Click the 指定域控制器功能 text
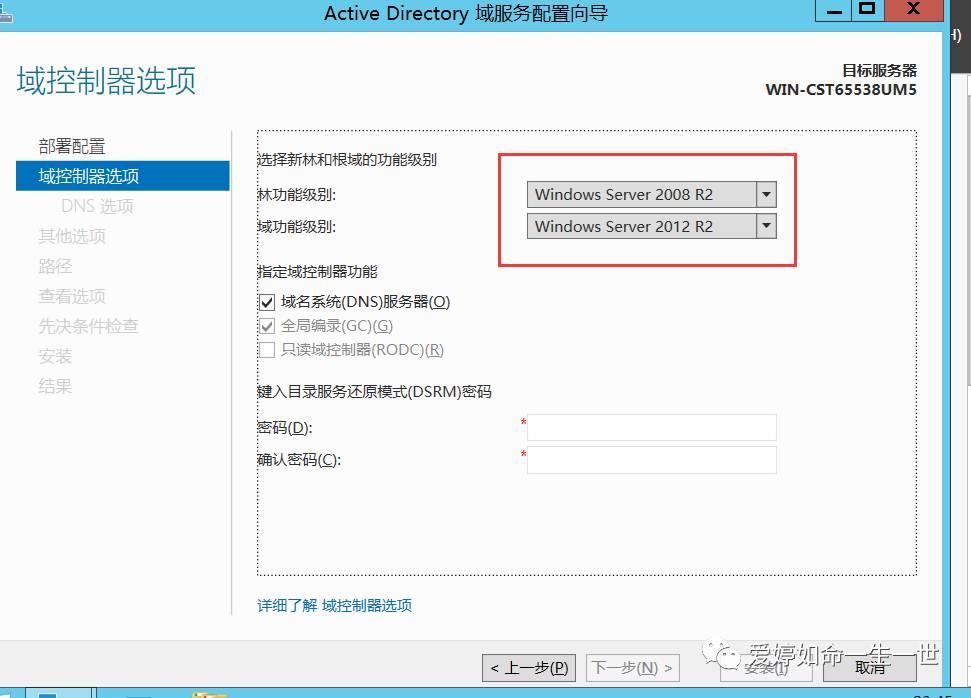The image size is (971, 698). 317,271
